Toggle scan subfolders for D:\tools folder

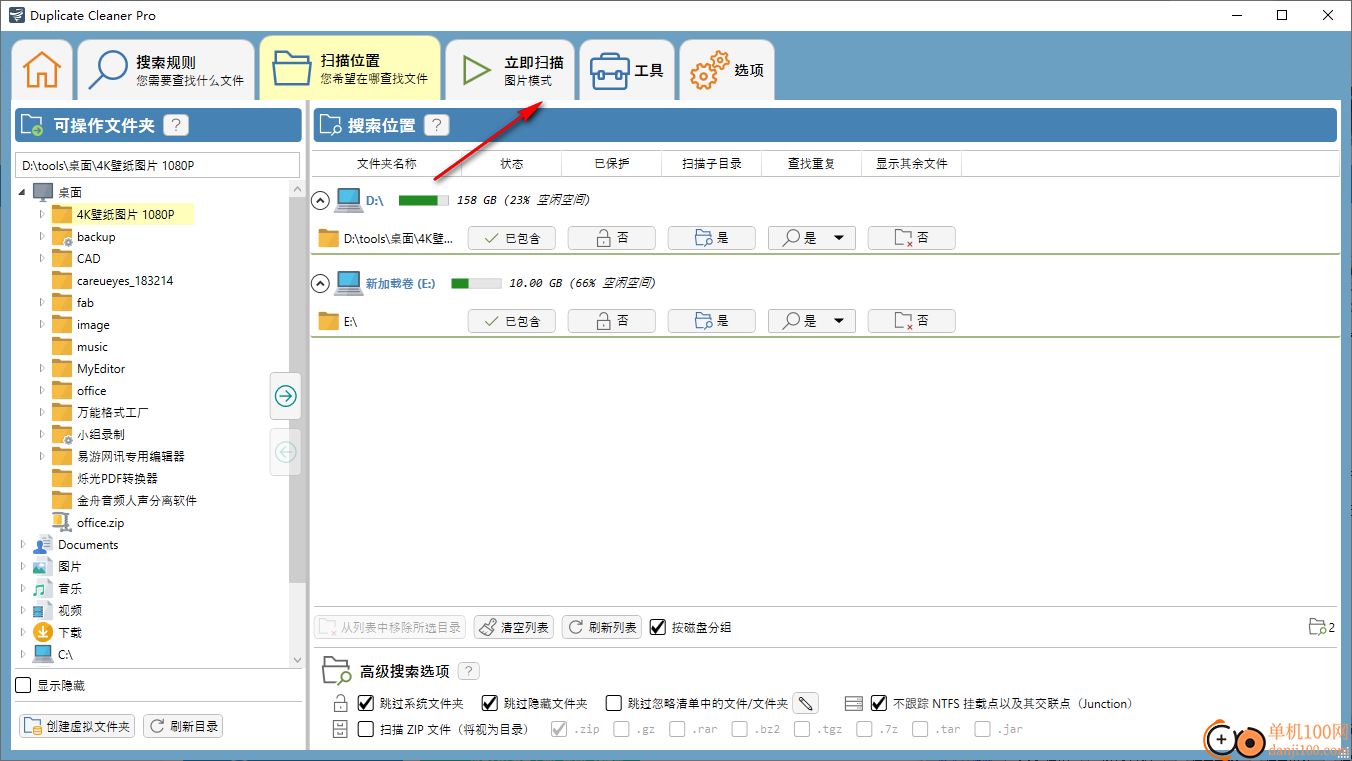coord(712,238)
